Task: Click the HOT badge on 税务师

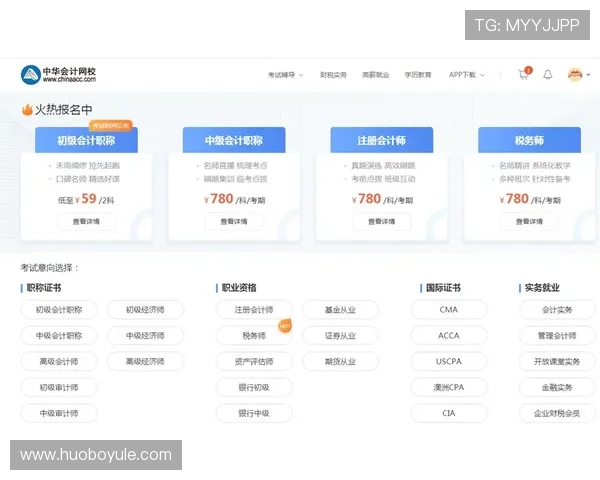Action: tap(285, 326)
